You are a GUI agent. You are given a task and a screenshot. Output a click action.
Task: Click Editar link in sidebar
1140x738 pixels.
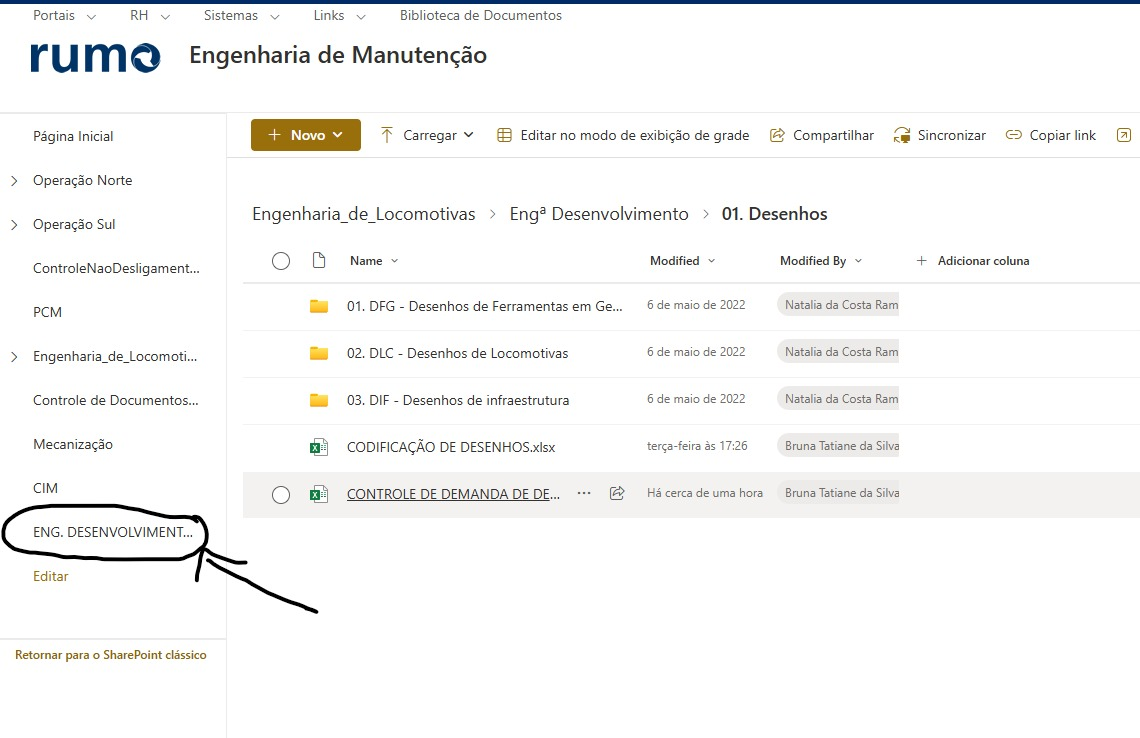coord(50,576)
